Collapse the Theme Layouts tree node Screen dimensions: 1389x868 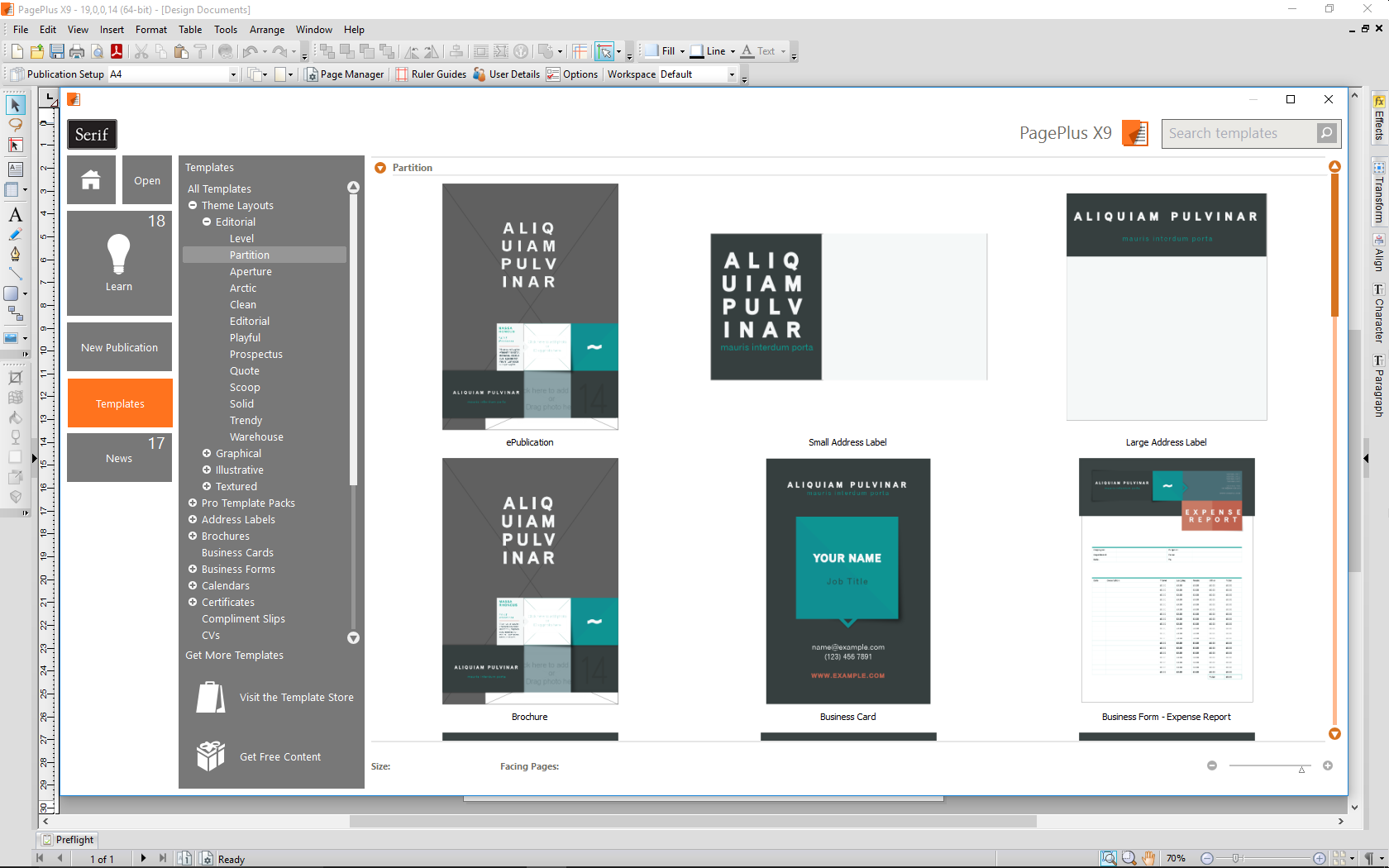(193, 206)
